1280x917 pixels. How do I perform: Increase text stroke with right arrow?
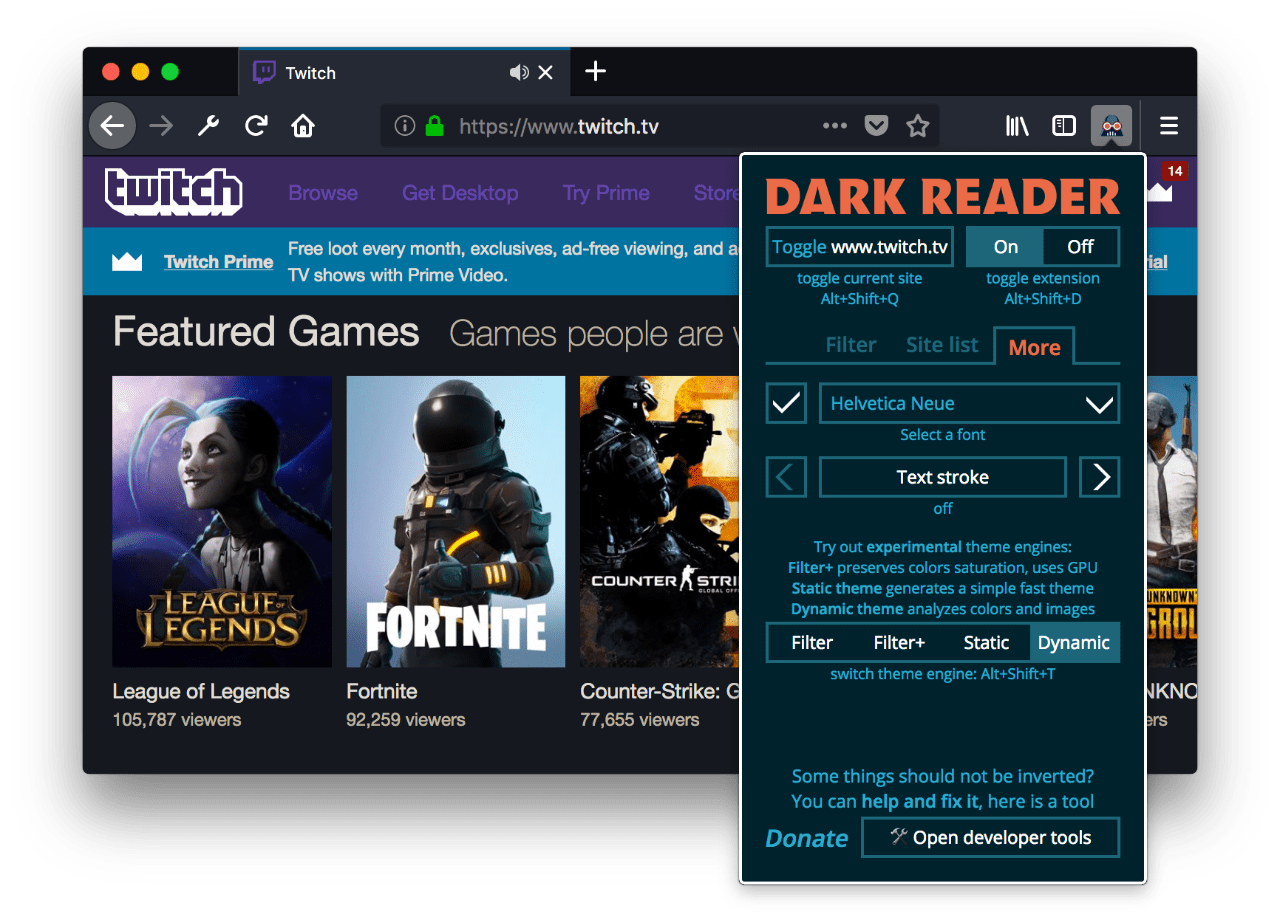(x=1100, y=477)
